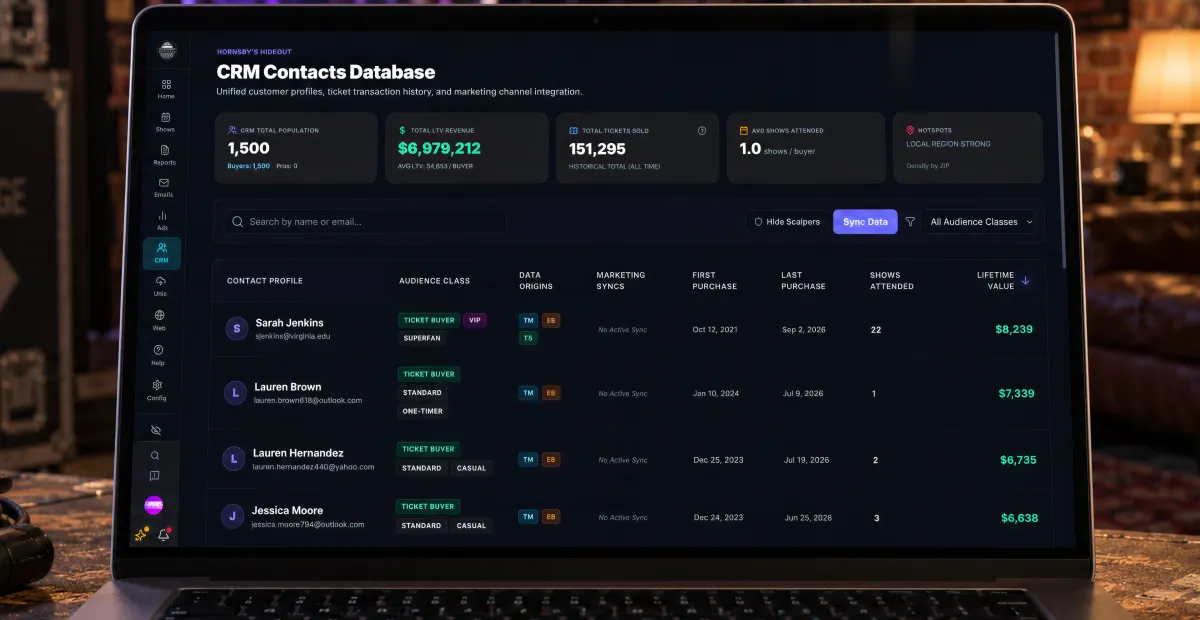Screen dimensions: 1200x620
Task: Open Config settings in sidebar
Action: tap(157, 390)
